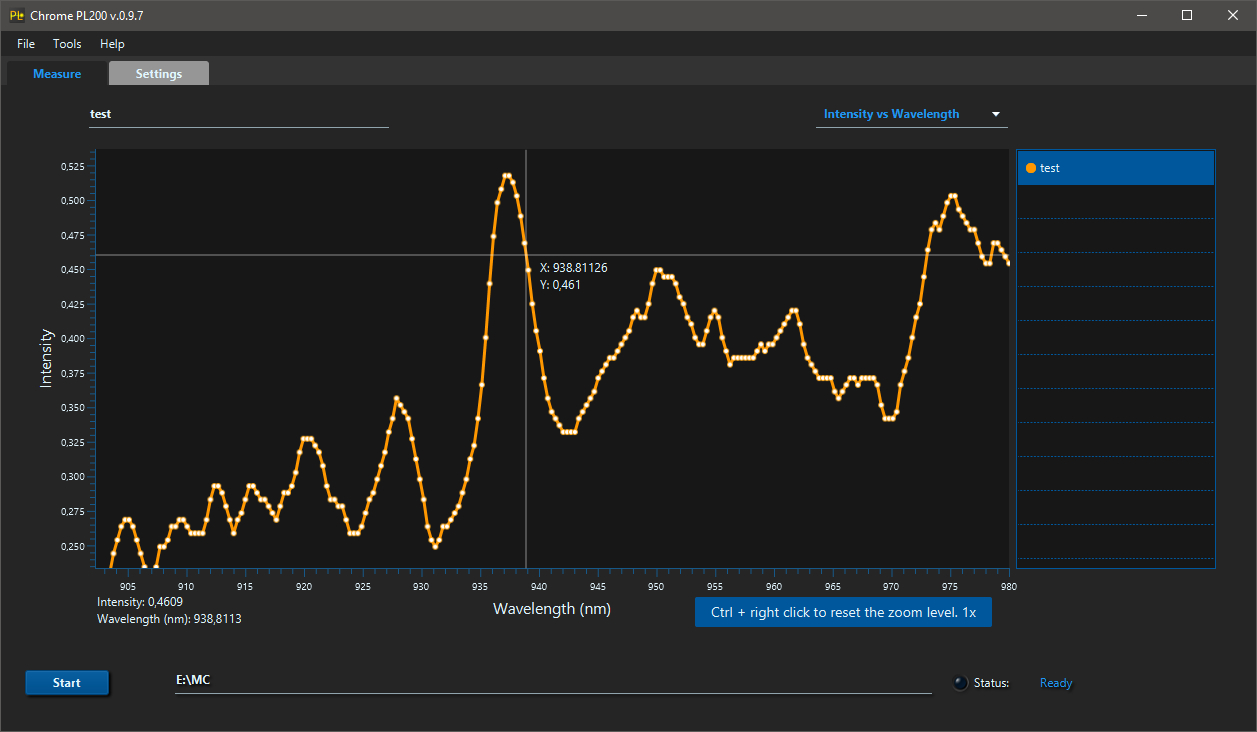Click the 'Status:' label
1257x732 pixels.
991,683
